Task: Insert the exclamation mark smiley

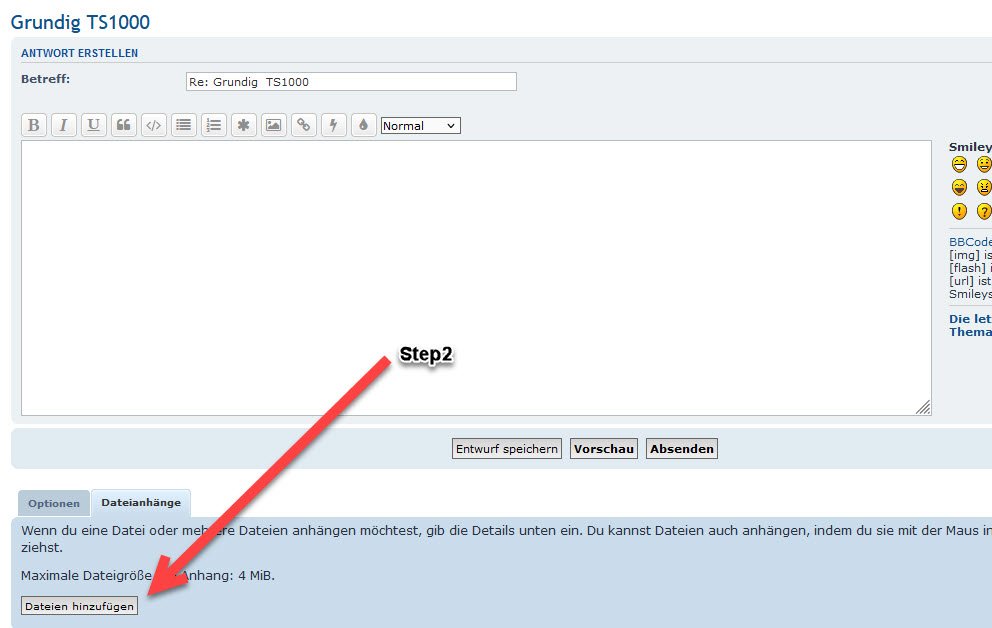Action: click(959, 211)
